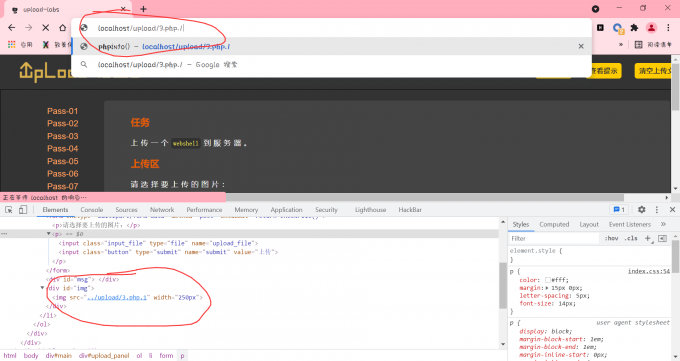The width and height of the screenshot is (680, 361).
Task: Open the Chrome three-dot menu
Action: tap(668, 28)
